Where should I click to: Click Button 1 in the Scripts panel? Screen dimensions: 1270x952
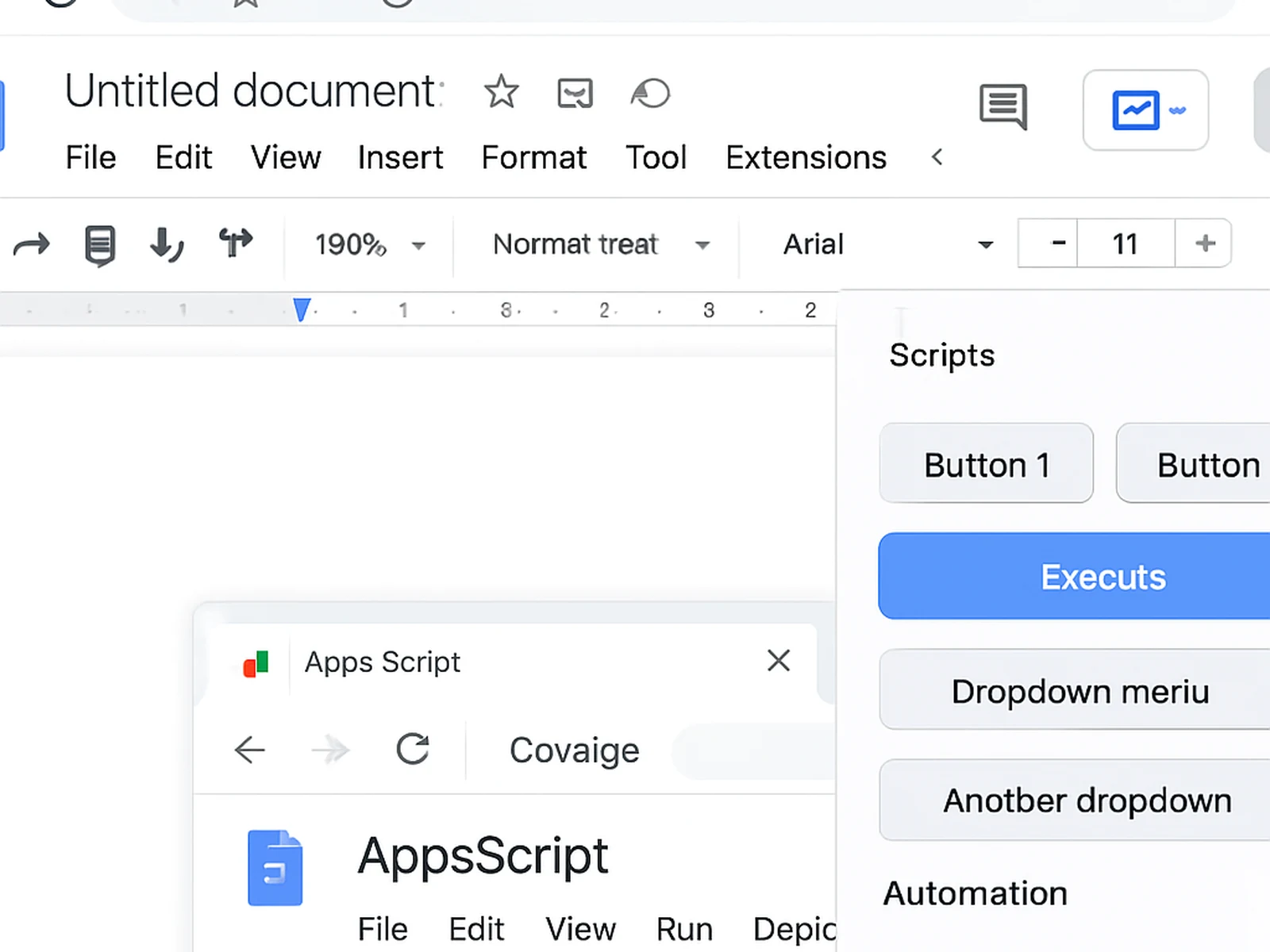[986, 464]
